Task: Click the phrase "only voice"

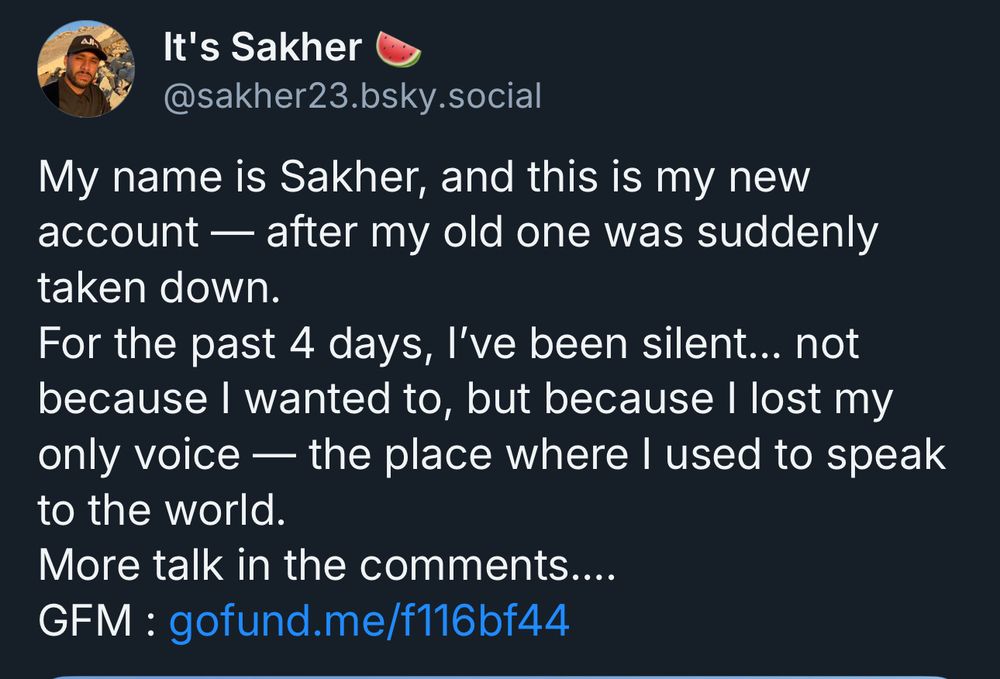Action: click(138, 455)
